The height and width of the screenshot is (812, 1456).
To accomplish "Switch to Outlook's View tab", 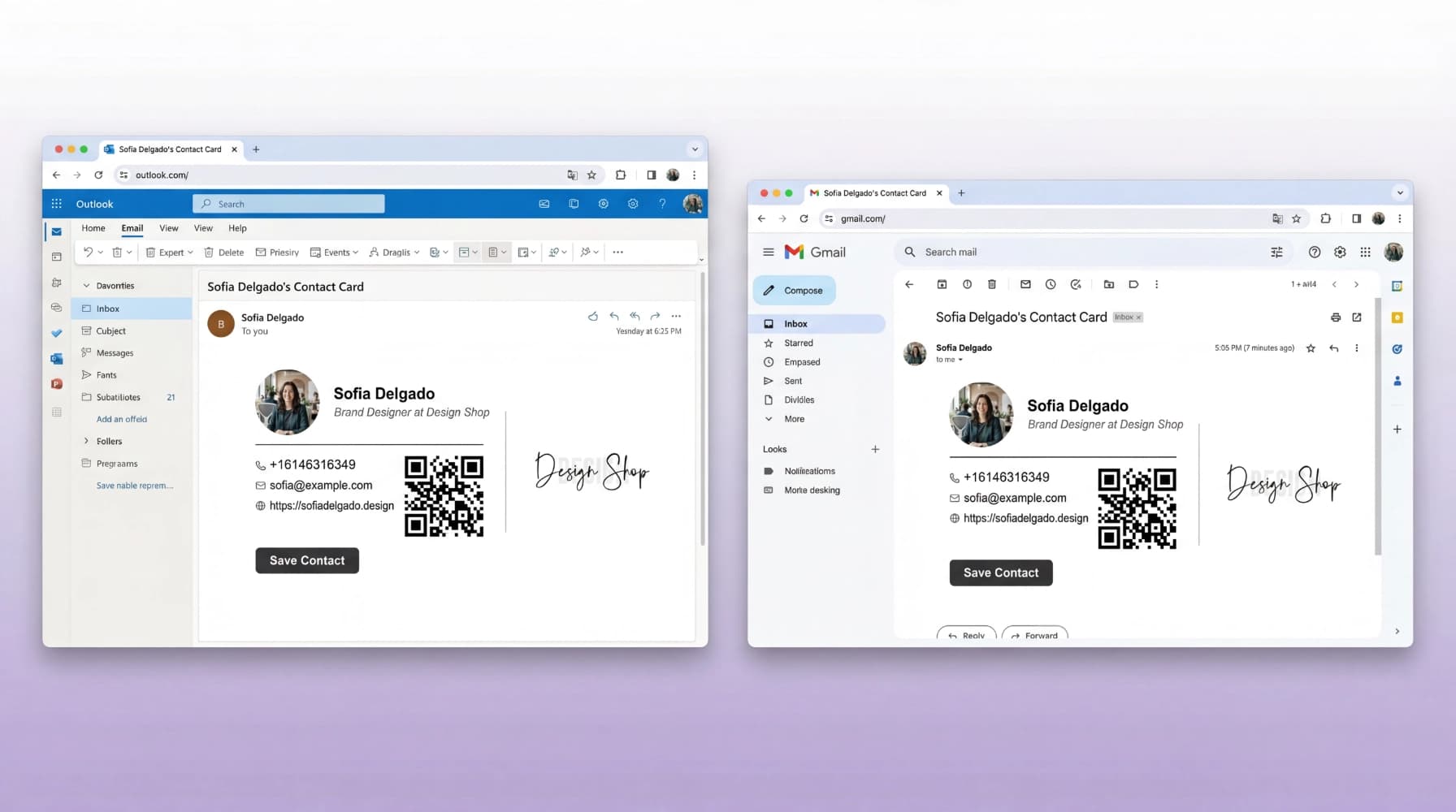I will coord(168,228).
